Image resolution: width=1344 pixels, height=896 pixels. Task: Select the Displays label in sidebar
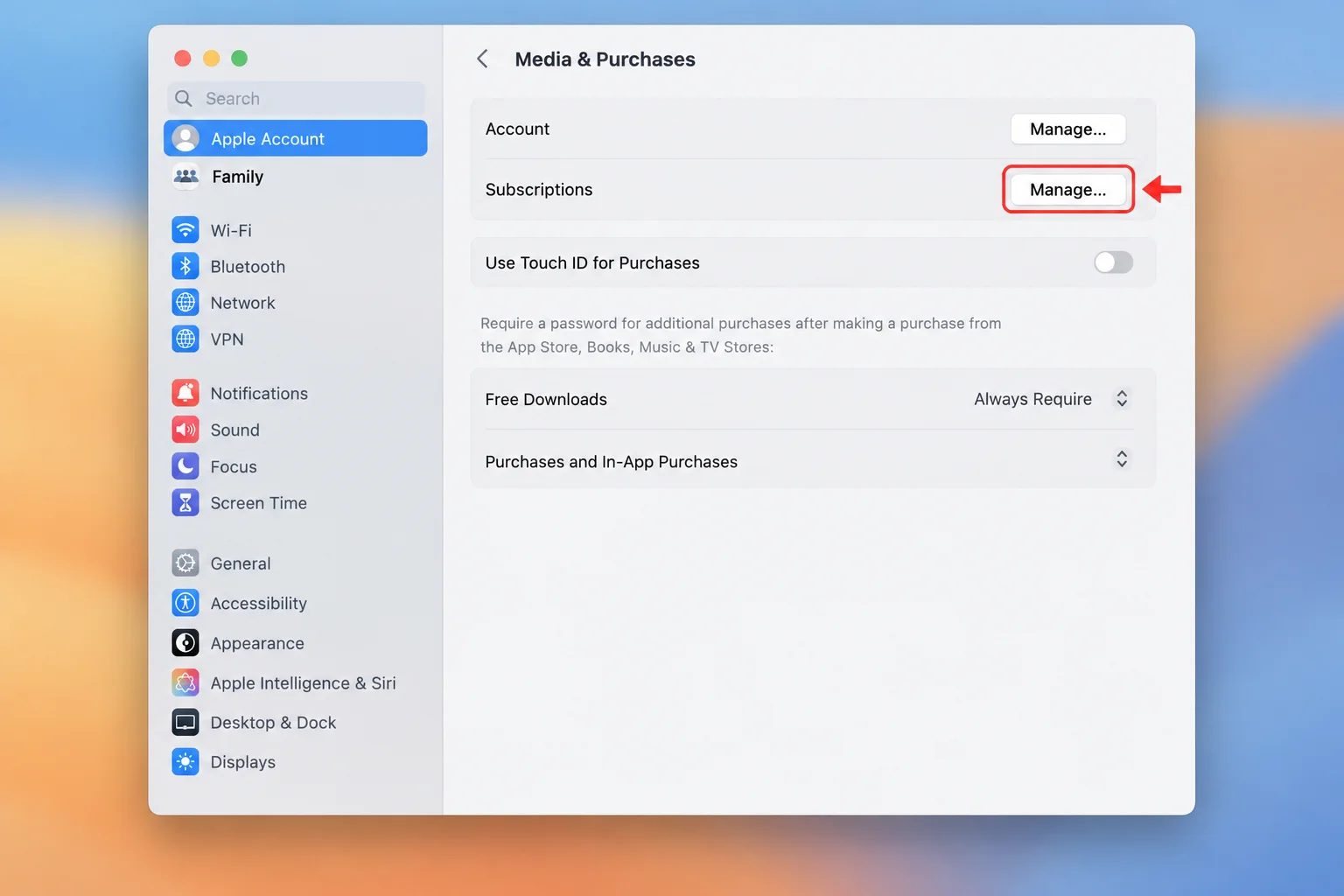coord(242,762)
